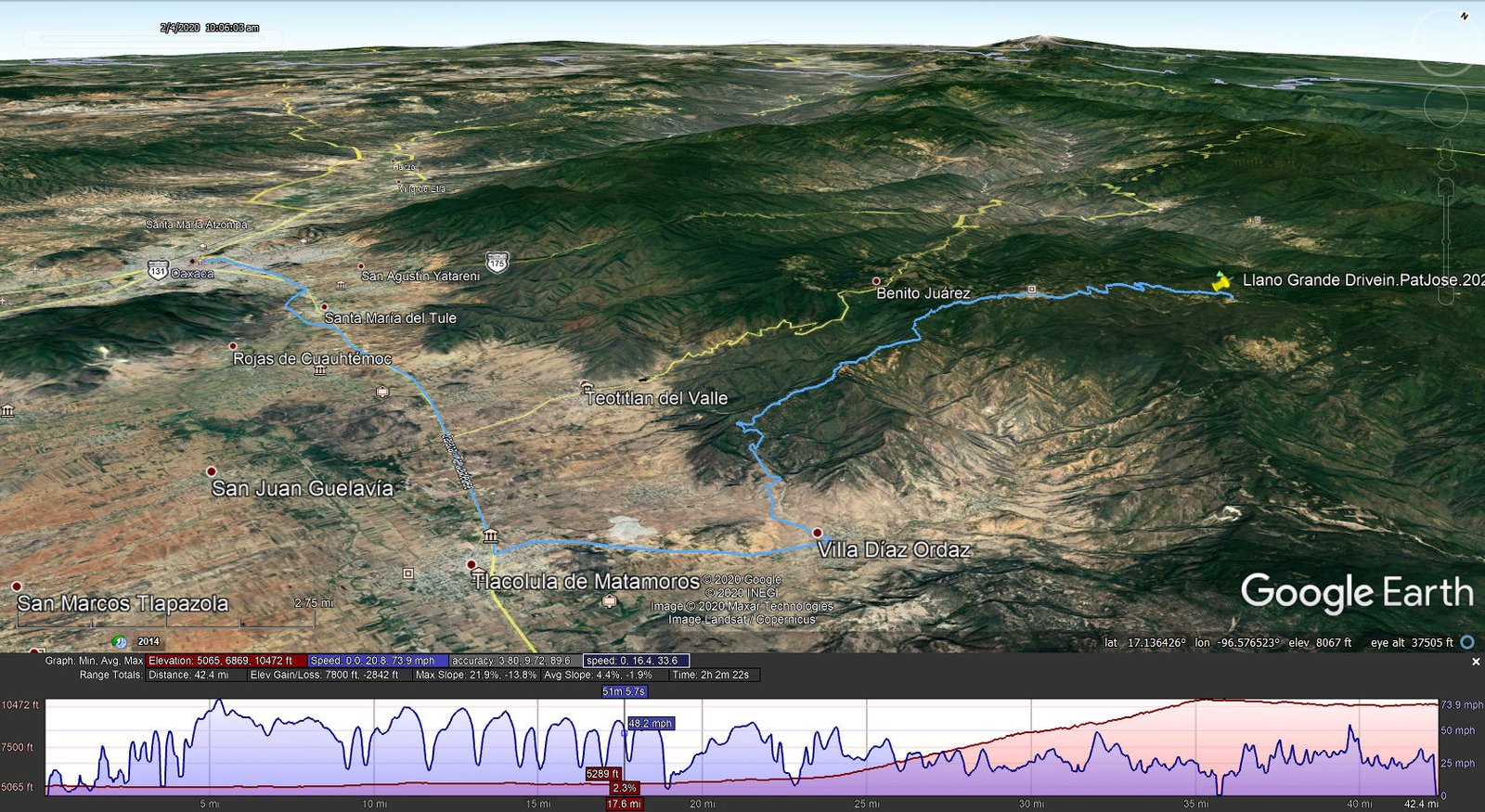This screenshot has height=812, width=1485.
Task: Click the north indicator on the compass
Action: (x=1465, y=16)
